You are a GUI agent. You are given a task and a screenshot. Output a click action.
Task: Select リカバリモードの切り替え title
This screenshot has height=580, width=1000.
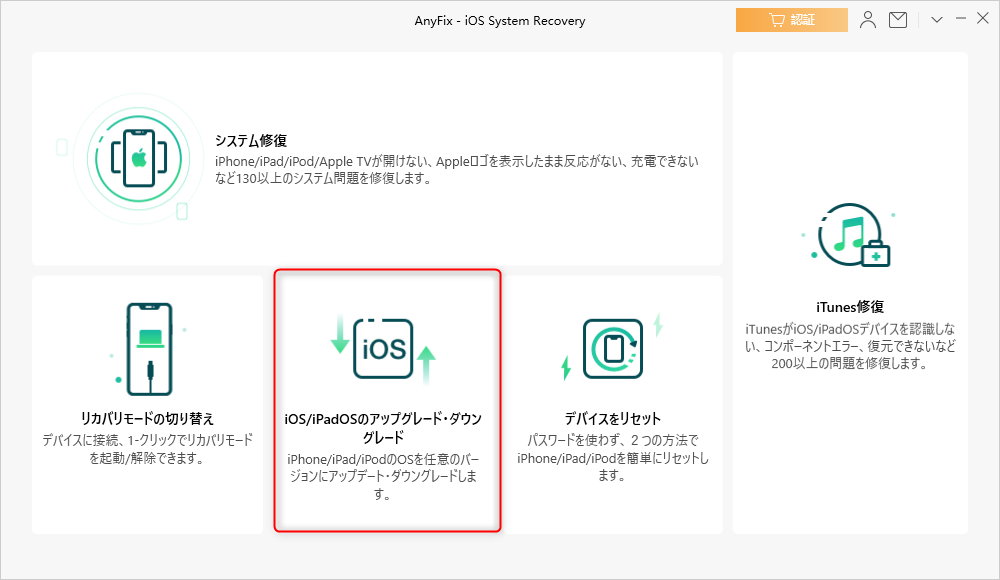point(147,419)
